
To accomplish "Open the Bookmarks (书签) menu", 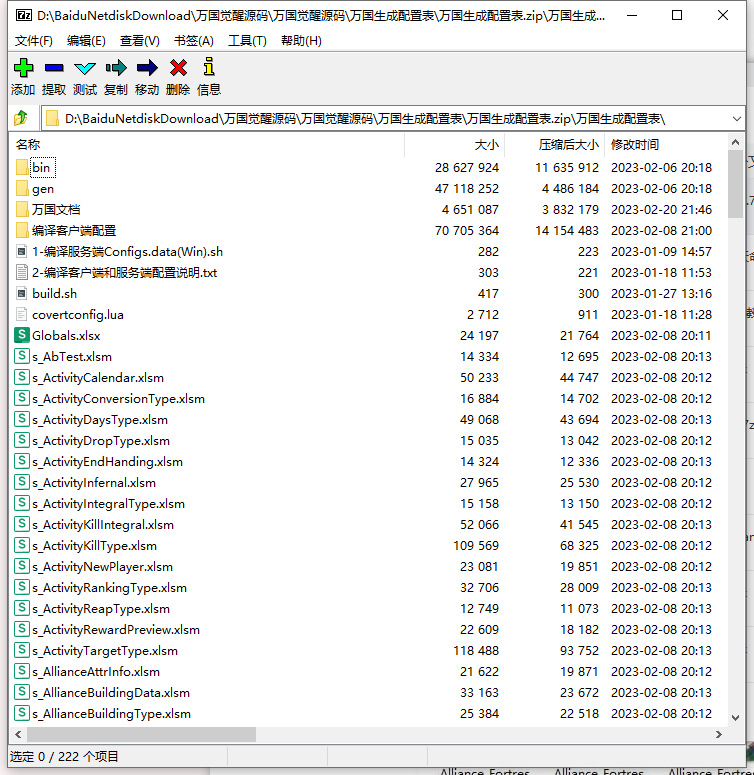I will point(193,41).
